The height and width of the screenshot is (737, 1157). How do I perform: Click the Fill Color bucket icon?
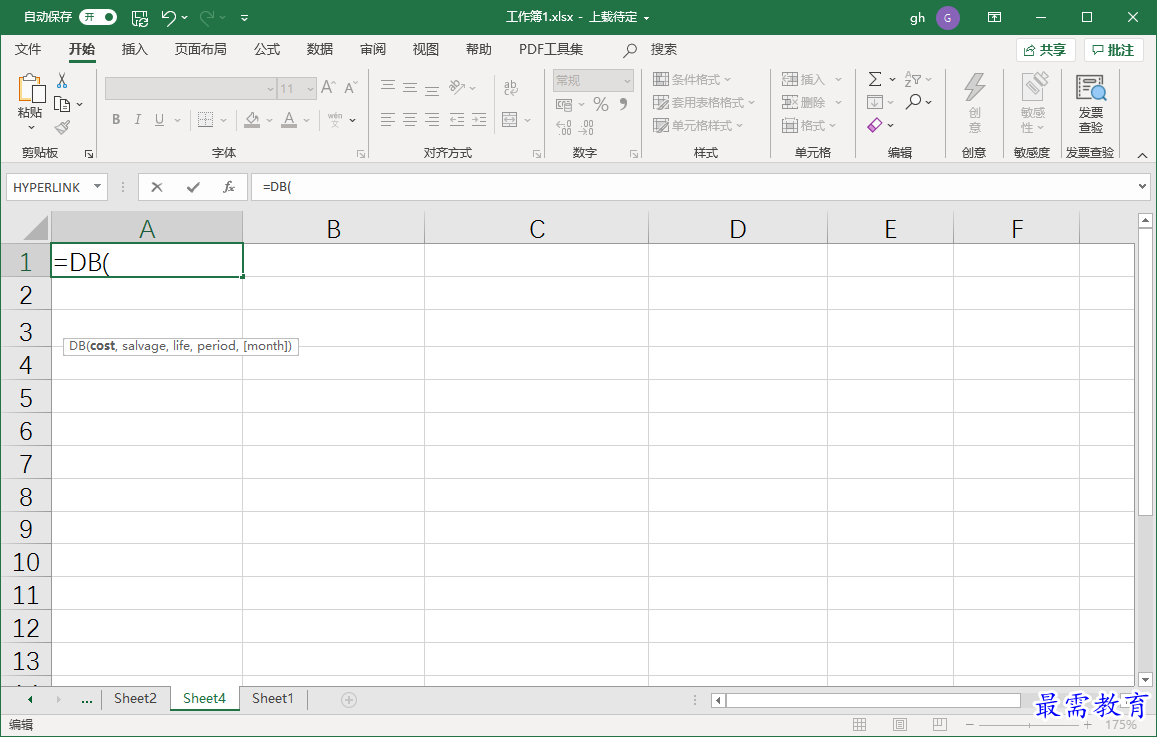point(252,120)
